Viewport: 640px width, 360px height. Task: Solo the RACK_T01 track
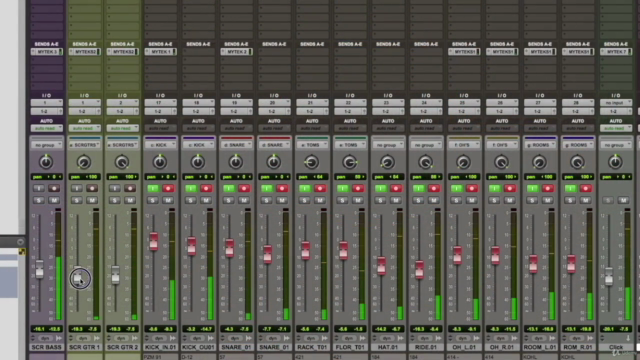pyautogui.click(x=305, y=200)
